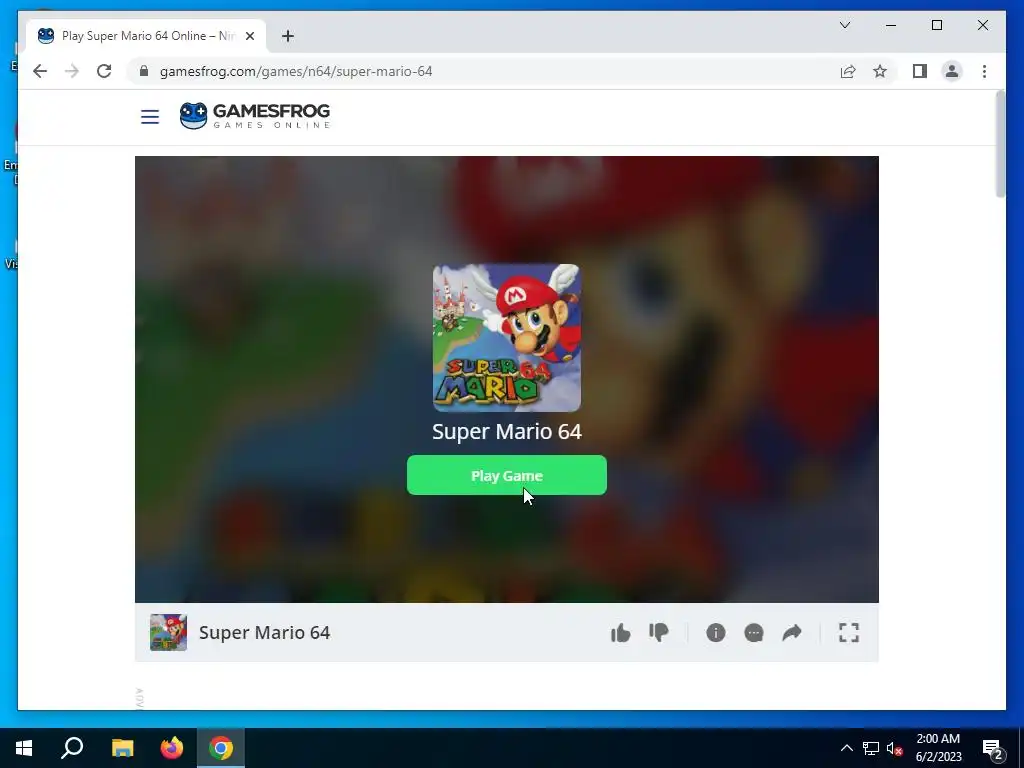Open the Windows Start menu
Viewport: 1024px width, 768px height.
coord(24,748)
